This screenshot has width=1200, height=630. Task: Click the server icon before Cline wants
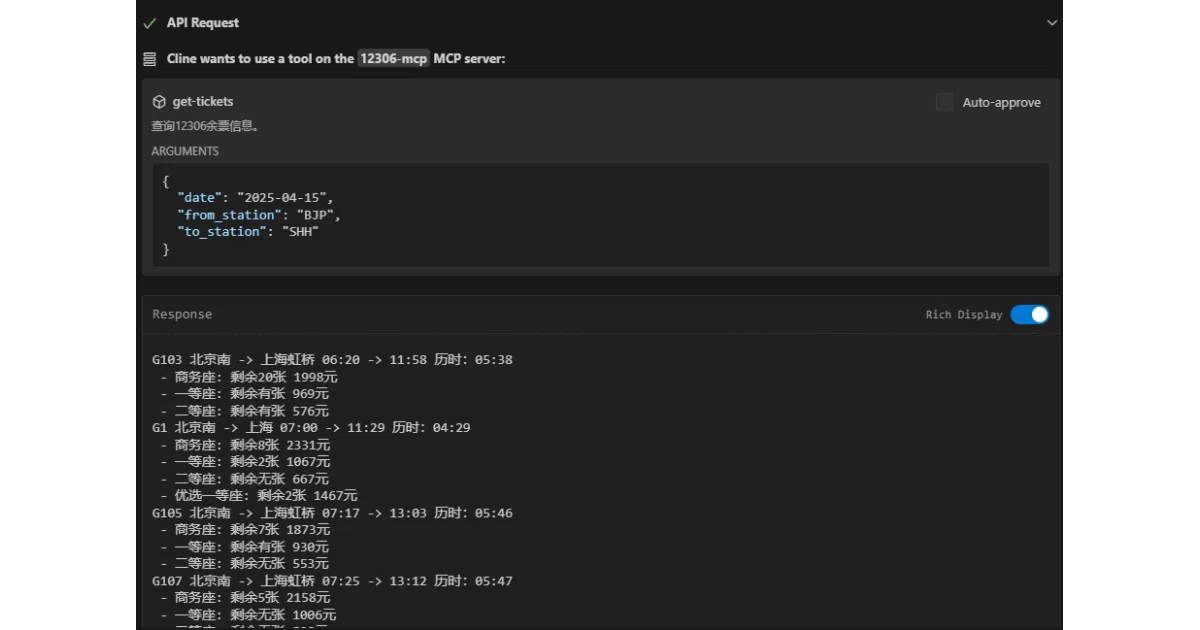tap(150, 59)
